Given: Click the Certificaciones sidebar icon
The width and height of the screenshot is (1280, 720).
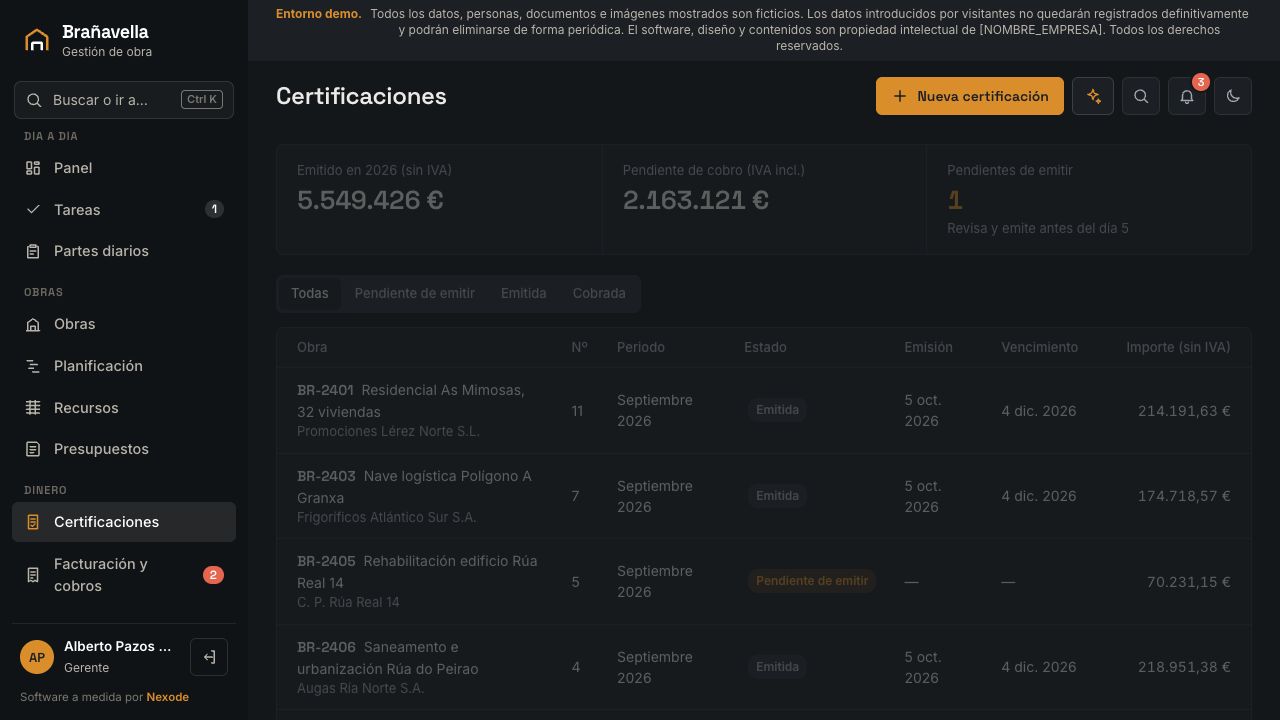Looking at the screenshot, I should [33, 522].
